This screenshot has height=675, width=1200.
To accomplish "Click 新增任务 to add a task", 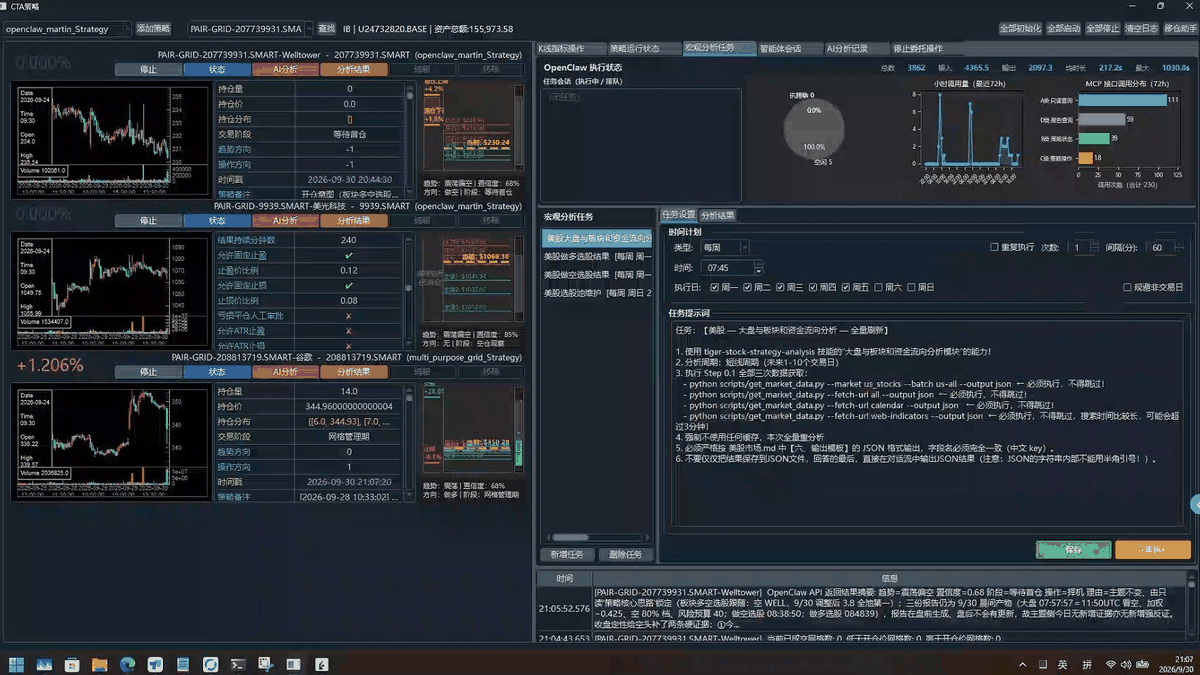I will click(x=567, y=555).
